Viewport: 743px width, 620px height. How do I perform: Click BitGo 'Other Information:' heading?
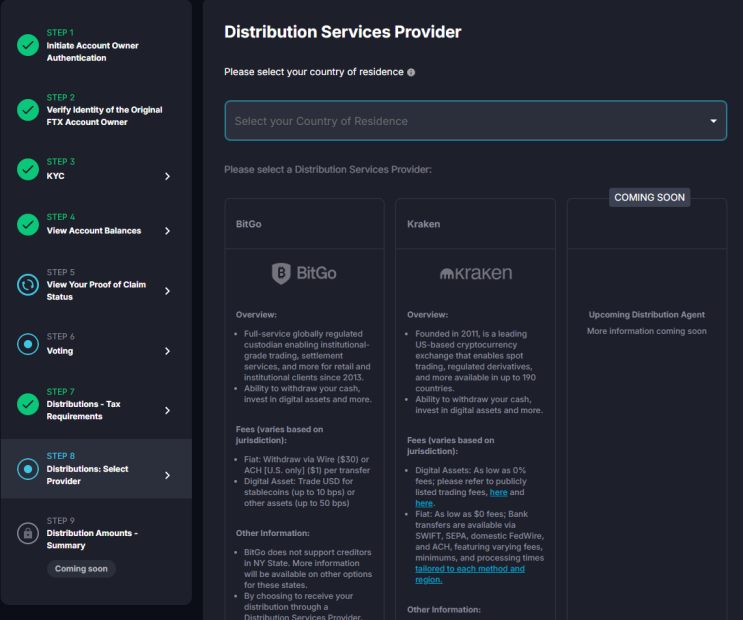(x=272, y=533)
